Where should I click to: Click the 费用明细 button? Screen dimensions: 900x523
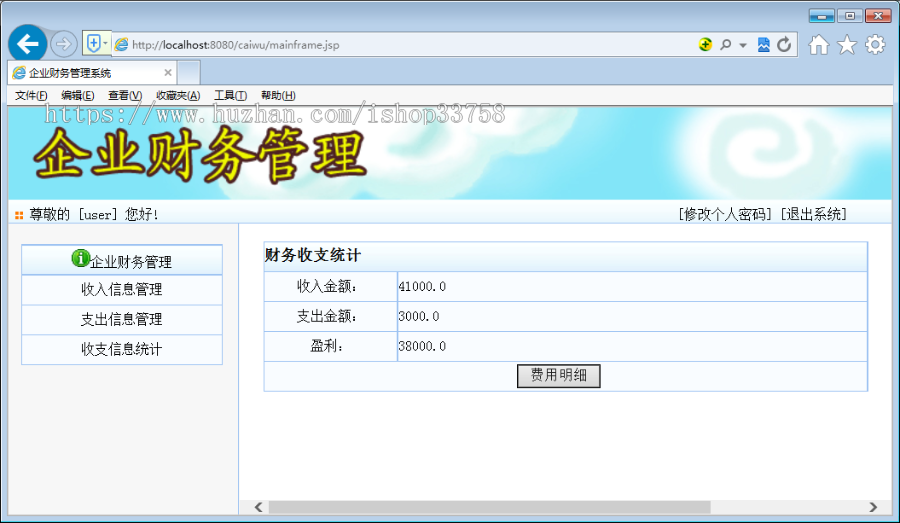(x=558, y=375)
